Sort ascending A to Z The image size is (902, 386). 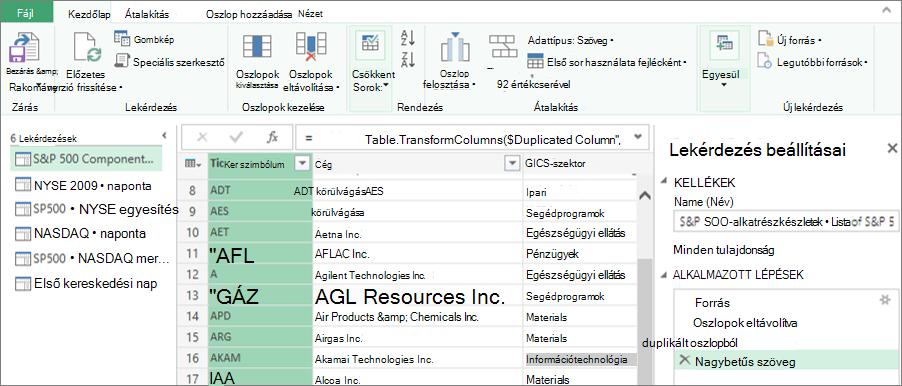[x=407, y=38]
